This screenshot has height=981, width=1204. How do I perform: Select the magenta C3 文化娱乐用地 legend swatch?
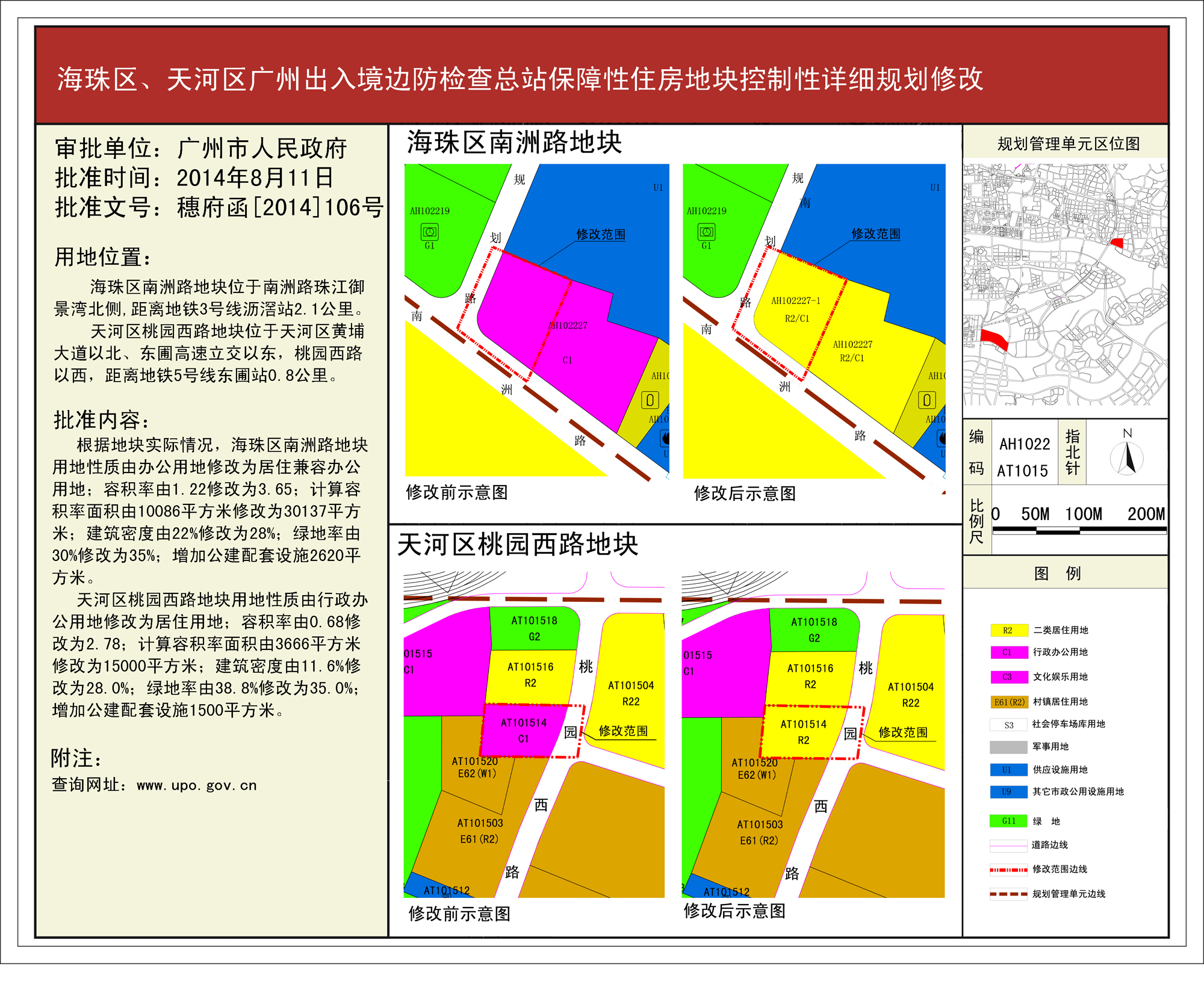[1008, 677]
